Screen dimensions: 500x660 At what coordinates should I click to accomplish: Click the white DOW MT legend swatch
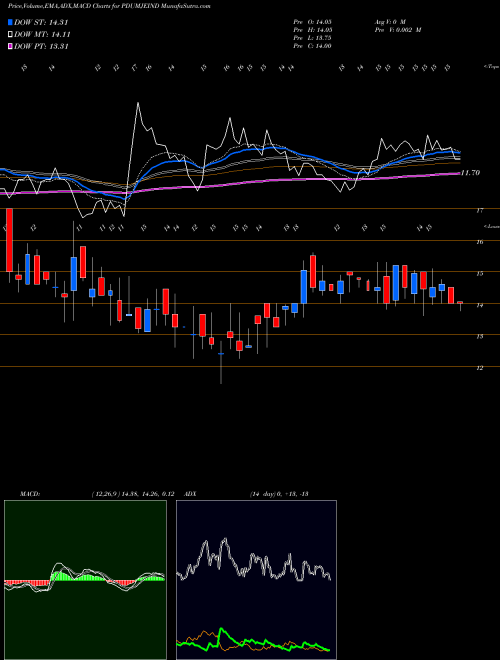tap(10, 35)
